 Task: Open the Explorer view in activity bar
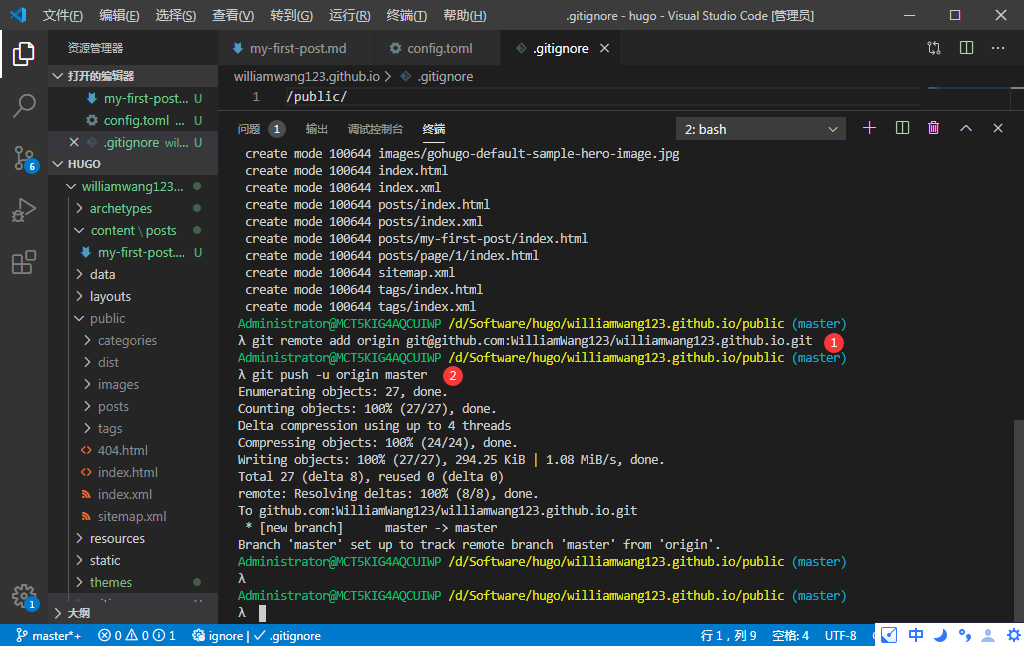pyautogui.click(x=24, y=54)
